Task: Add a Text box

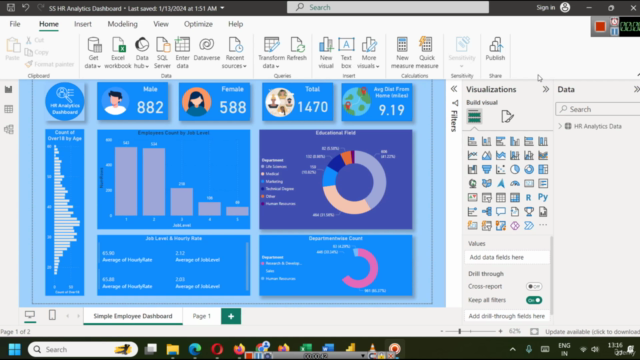Action: [346, 53]
